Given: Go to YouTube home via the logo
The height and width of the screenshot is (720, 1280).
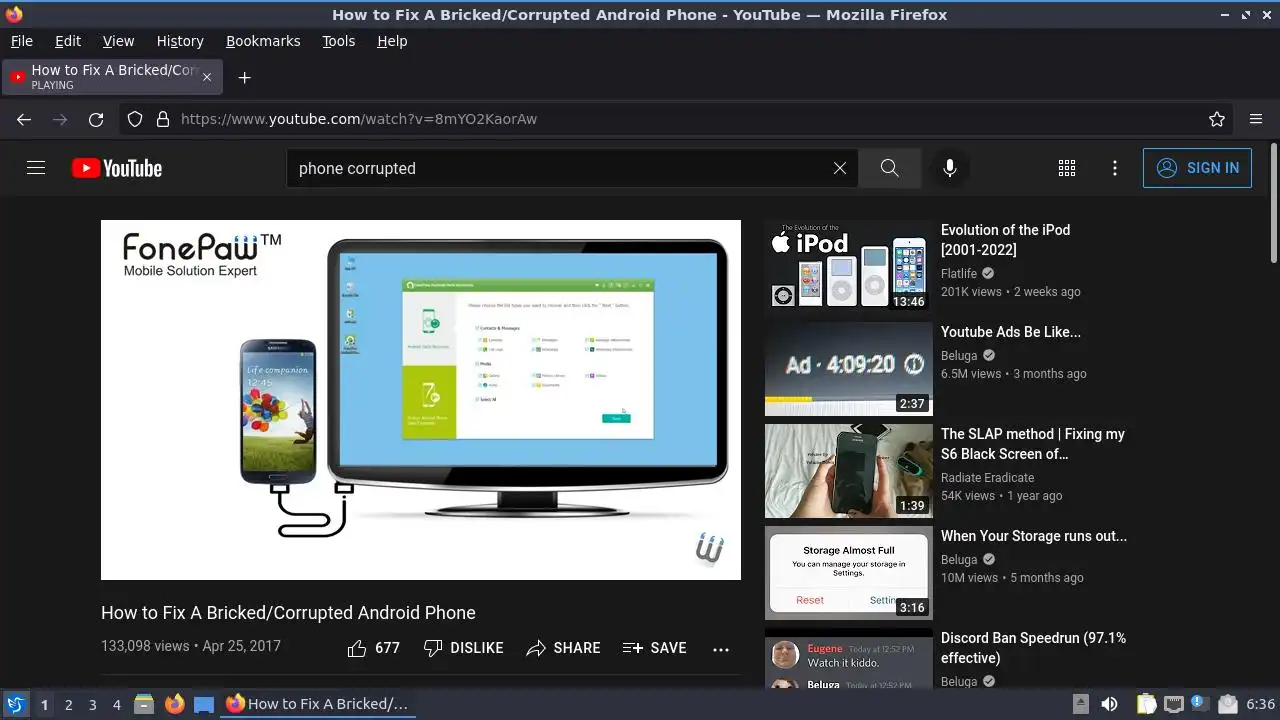Looking at the screenshot, I should point(117,168).
